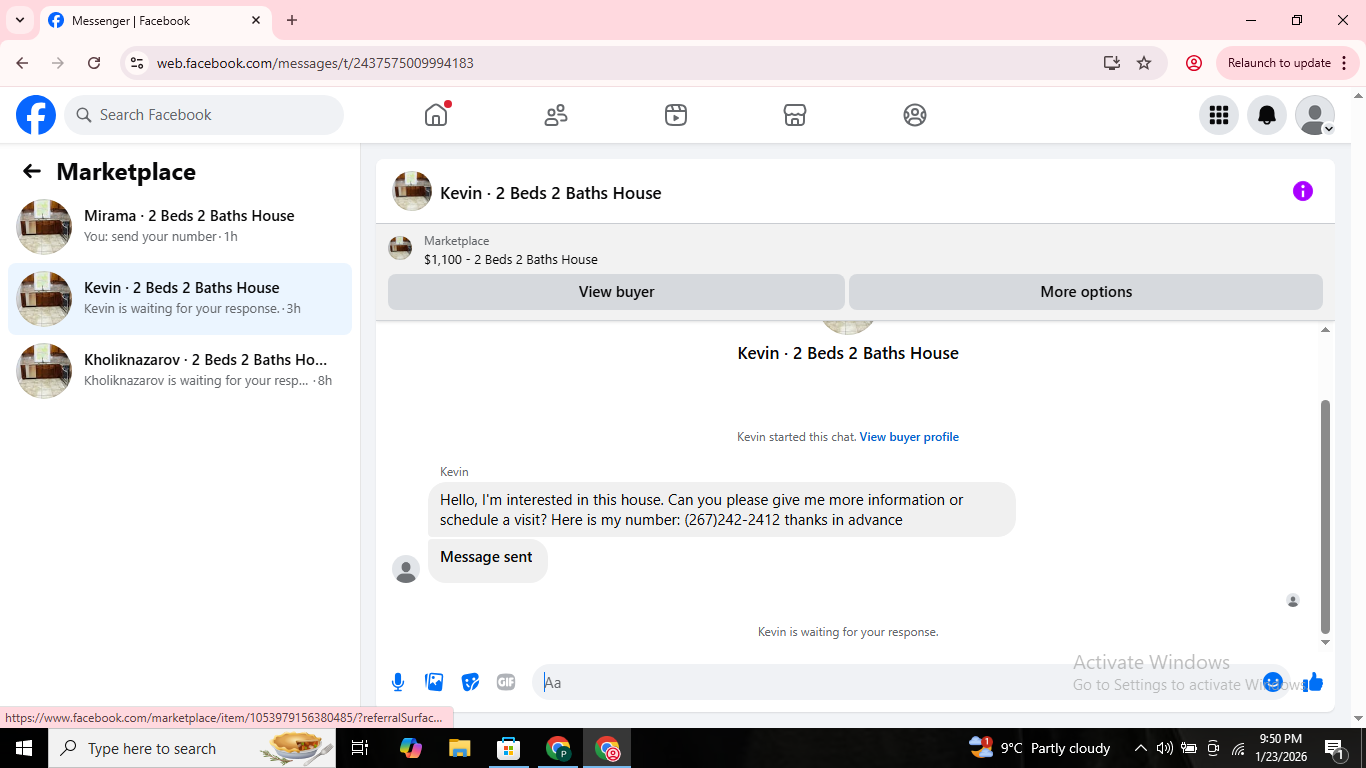The image size is (1366, 768).
Task: Click the Search Facebook box
Action: tap(204, 115)
